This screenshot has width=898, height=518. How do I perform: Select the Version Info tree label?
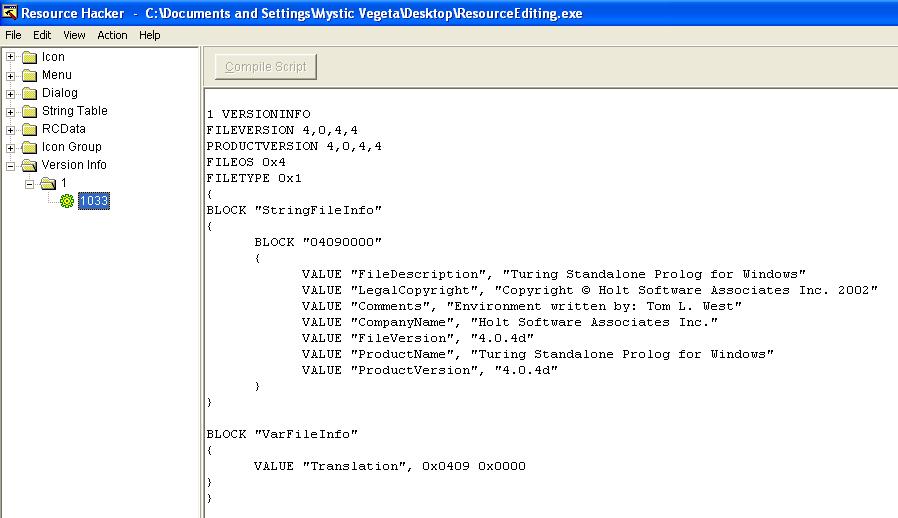click(74, 164)
